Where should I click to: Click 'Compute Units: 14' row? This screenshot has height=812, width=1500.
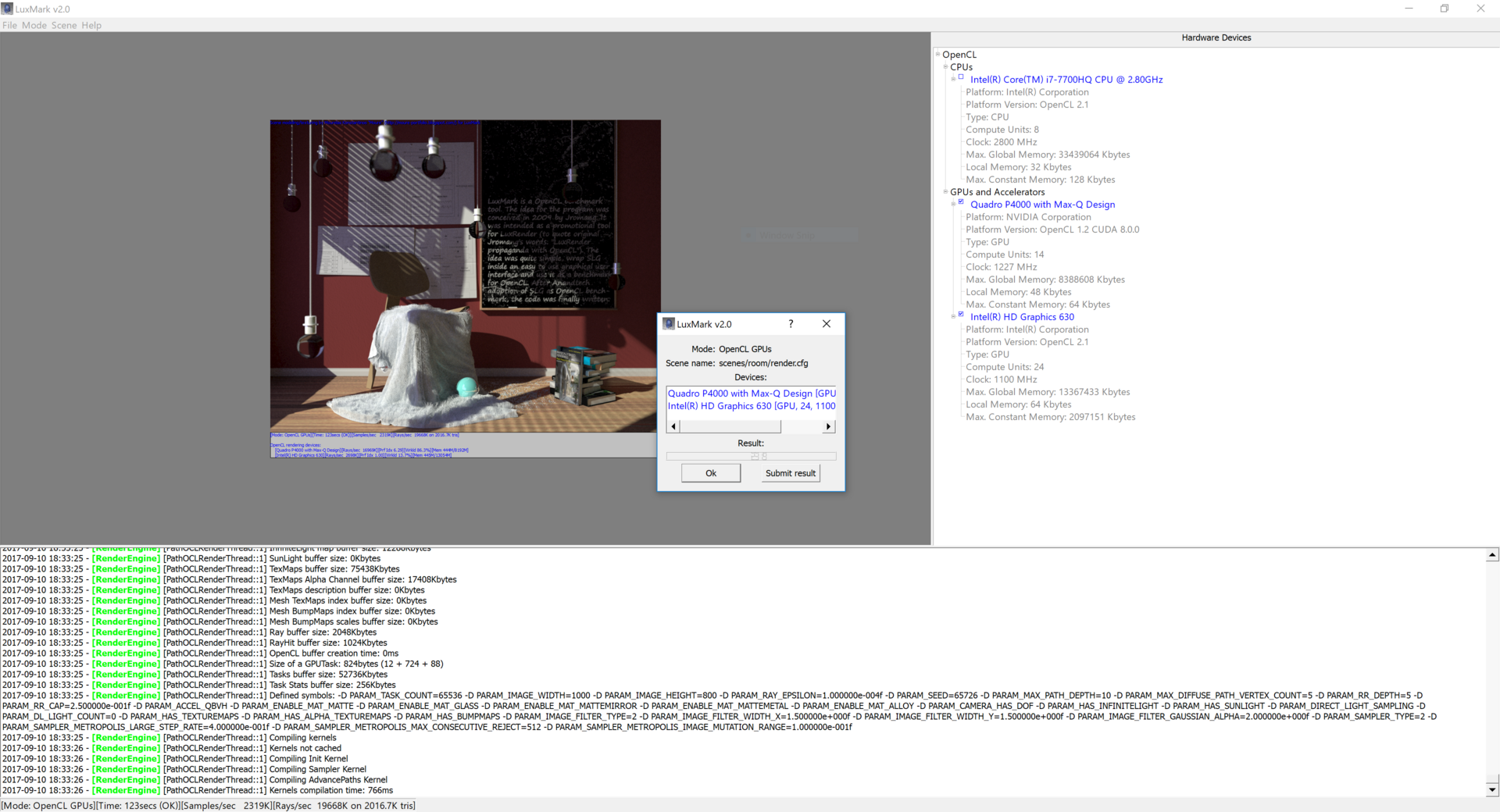coord(1005,255)
